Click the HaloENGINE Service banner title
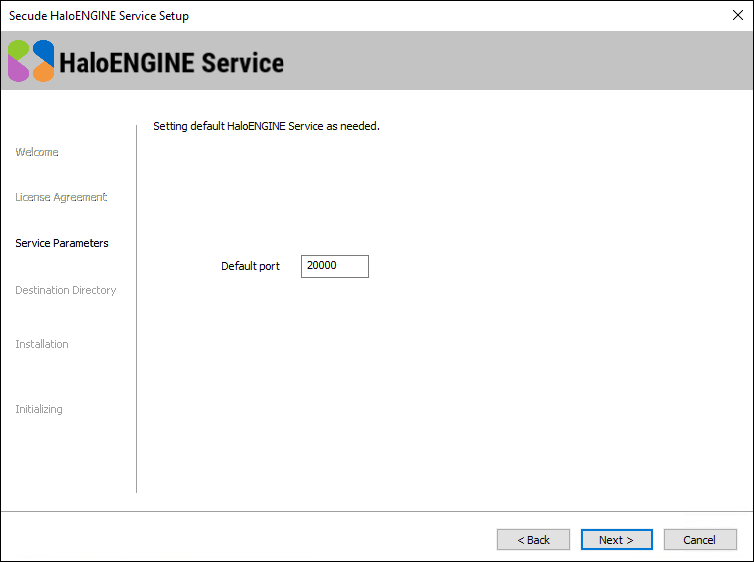This screenshot has height=562, width=754. click(x=171, y=62)
